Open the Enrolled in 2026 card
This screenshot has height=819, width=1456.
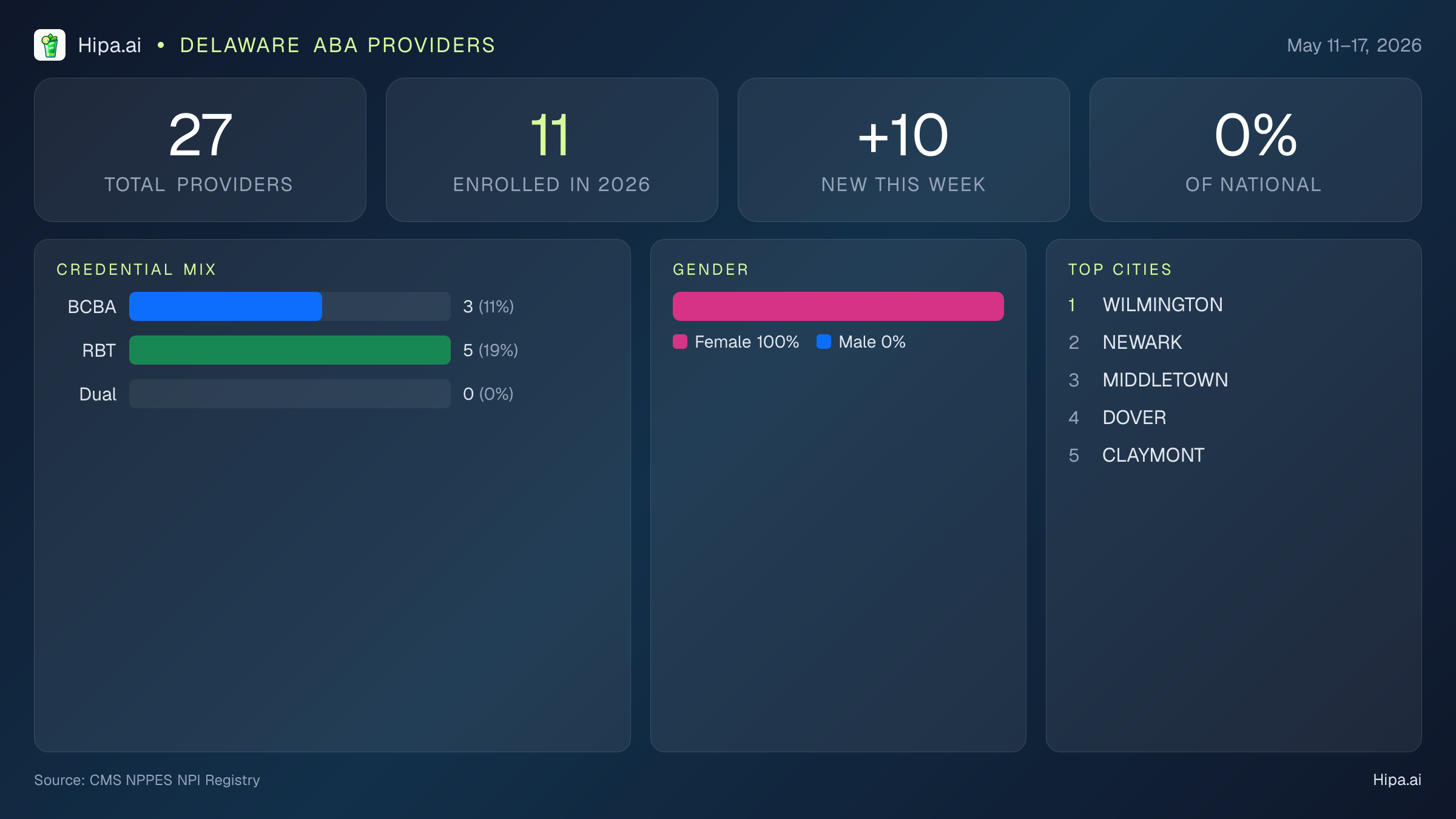click(552, 150)
